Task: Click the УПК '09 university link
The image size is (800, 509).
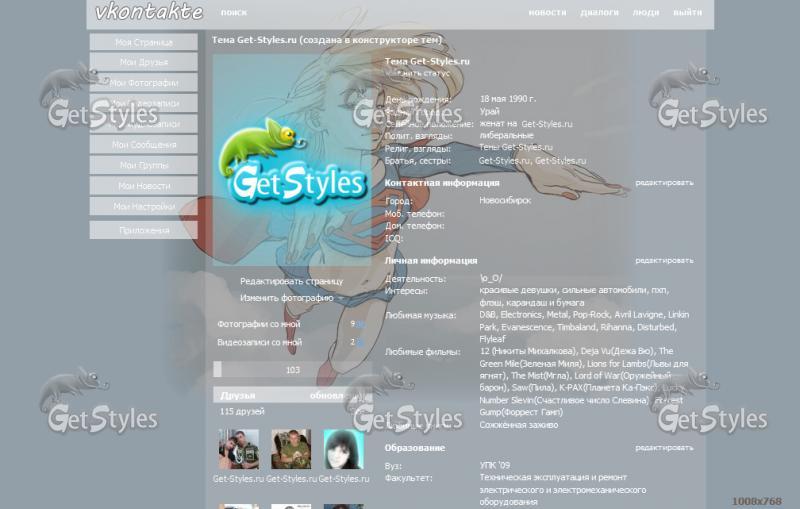Action: point(494,465)
